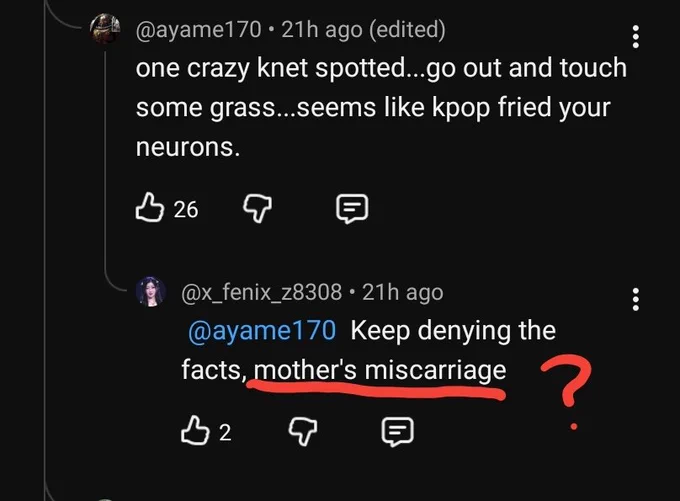The image size is (680, 501).
Task: Open ayame170's profile avatar
Action: pos(105,29)
